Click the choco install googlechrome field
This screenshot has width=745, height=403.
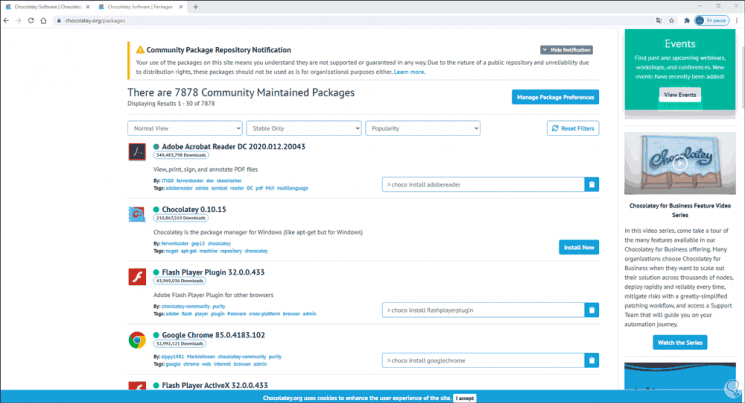coord(483,360)
